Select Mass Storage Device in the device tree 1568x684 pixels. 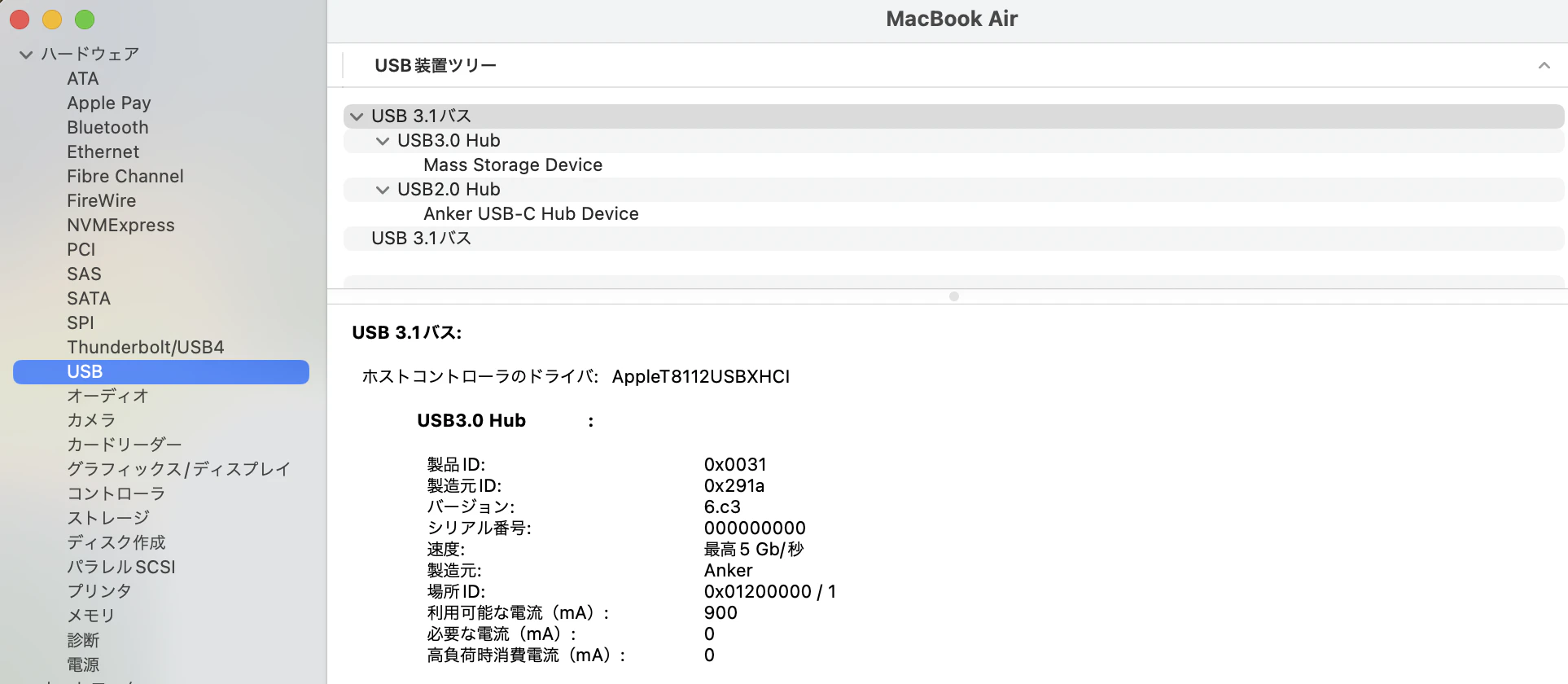tap(513, 165)
